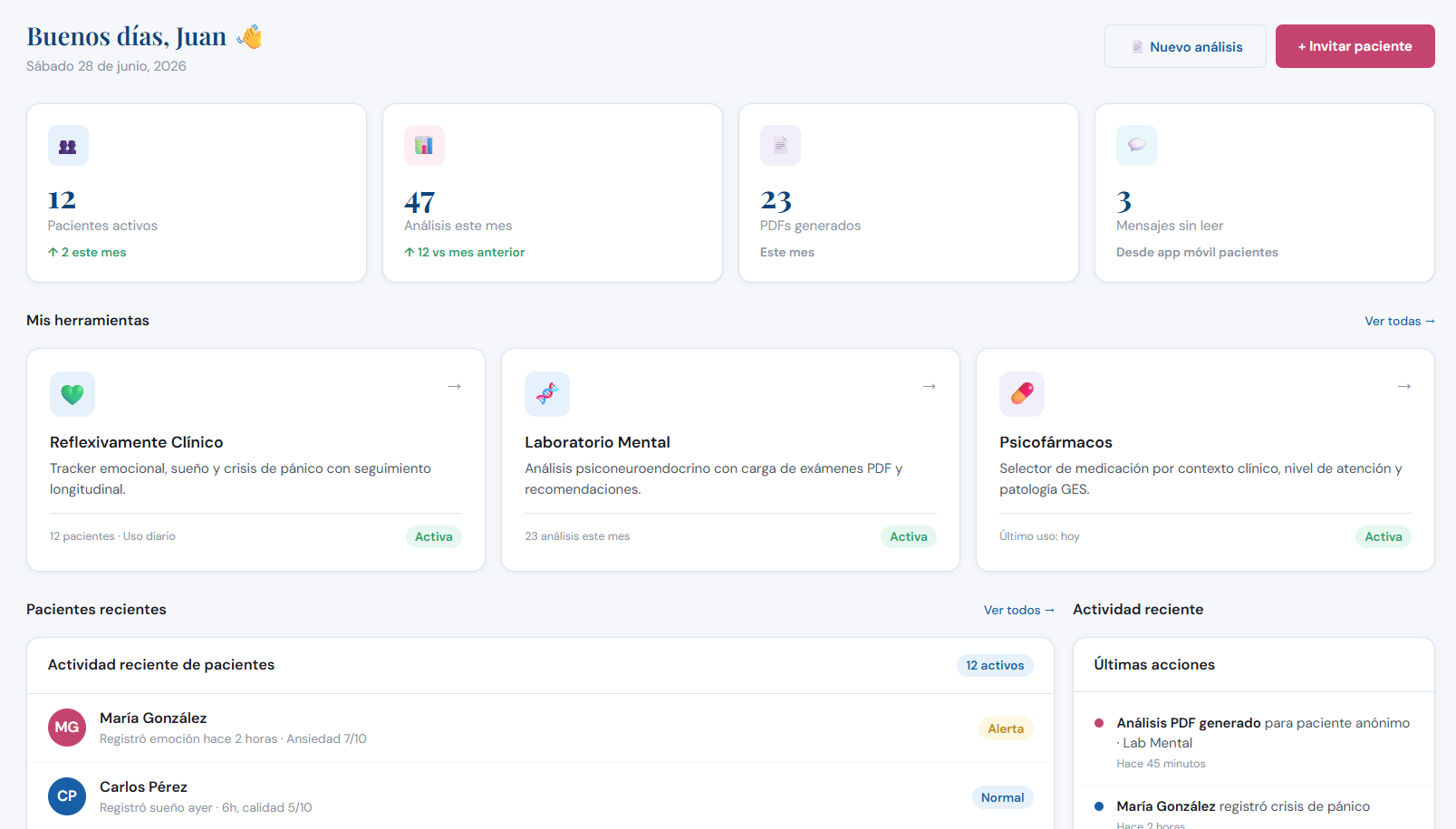The width and height of the screenshot is (1456, 829).
Task: Open the Laboratorio Mental tool title
Action: [597, 442]
